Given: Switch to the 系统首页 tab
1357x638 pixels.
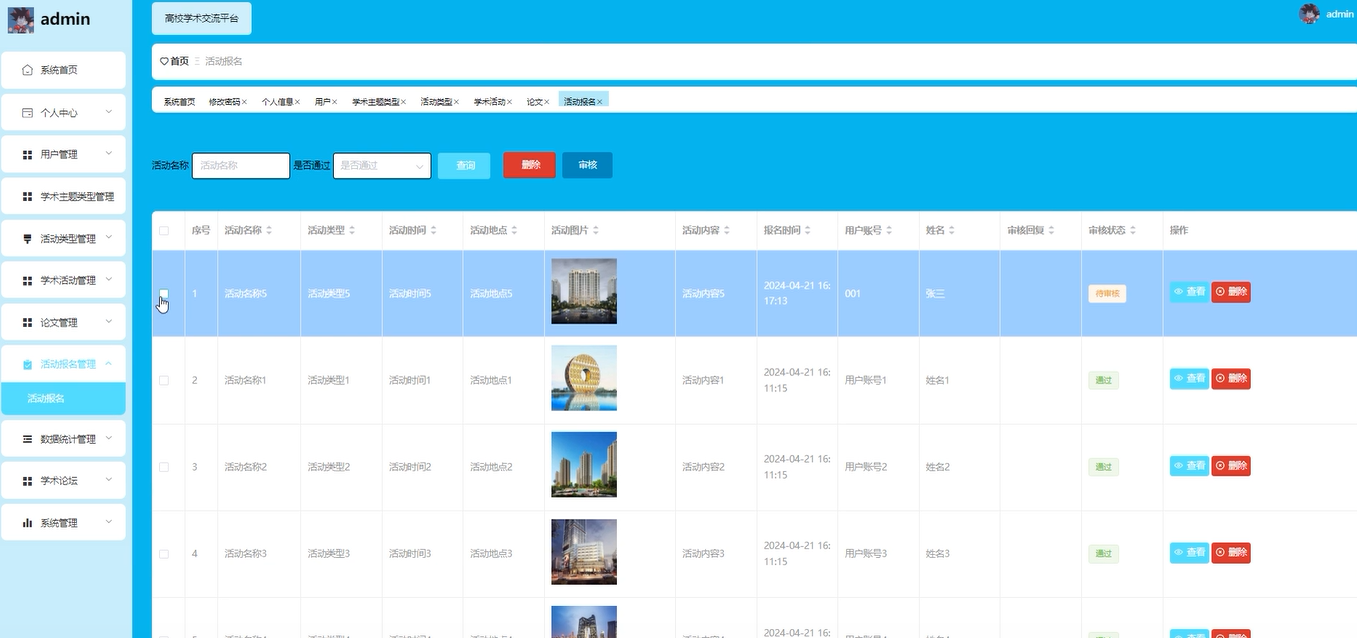Looking at the screenshot, I should 180,102.
